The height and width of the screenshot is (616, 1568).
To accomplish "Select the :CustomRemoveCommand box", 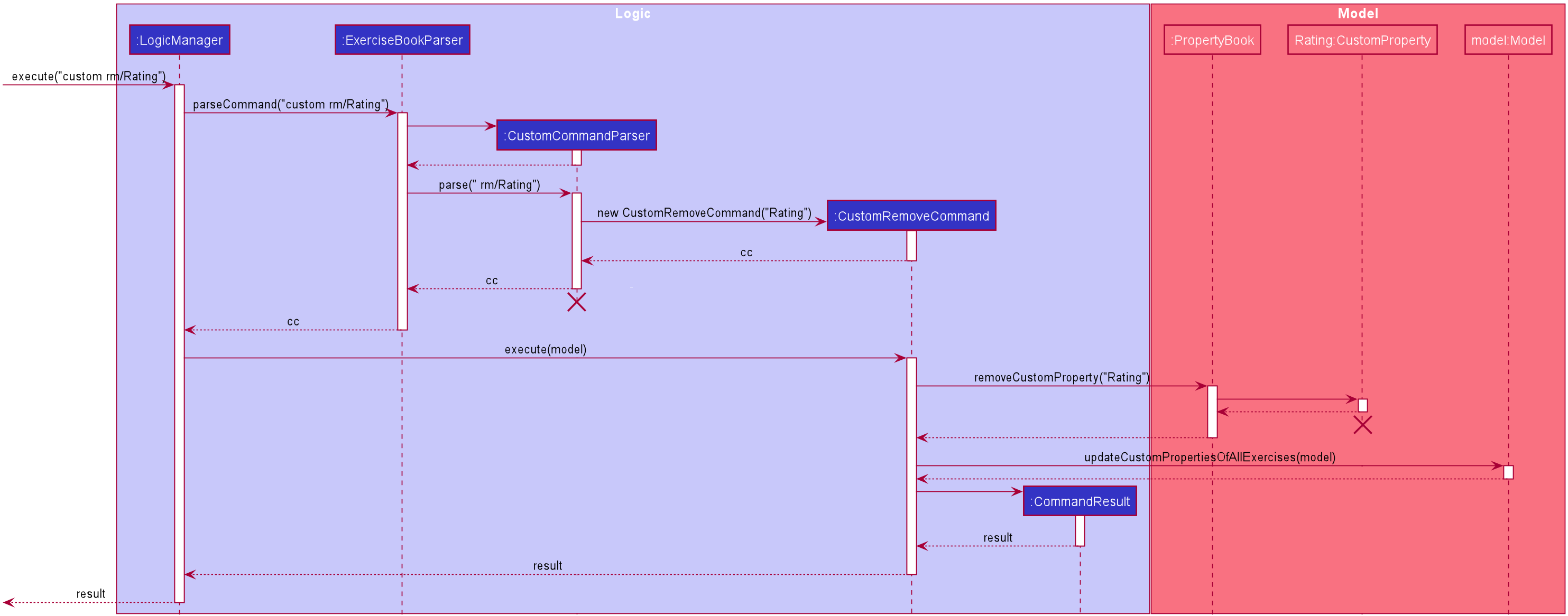I will pyautogui.click(x=911, y=215).
